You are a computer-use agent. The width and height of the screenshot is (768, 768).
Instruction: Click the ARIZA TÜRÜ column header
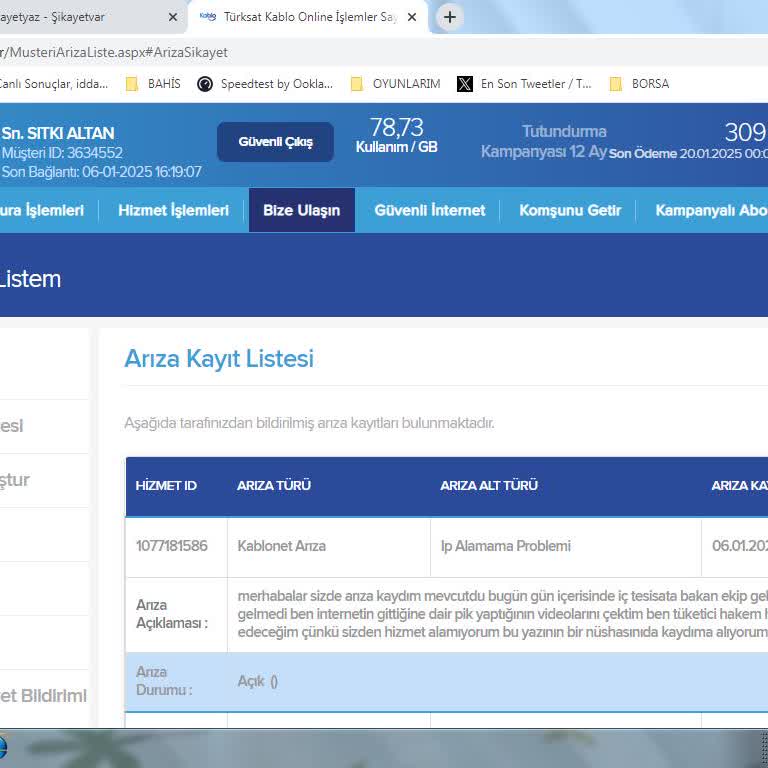coord(274,485)
